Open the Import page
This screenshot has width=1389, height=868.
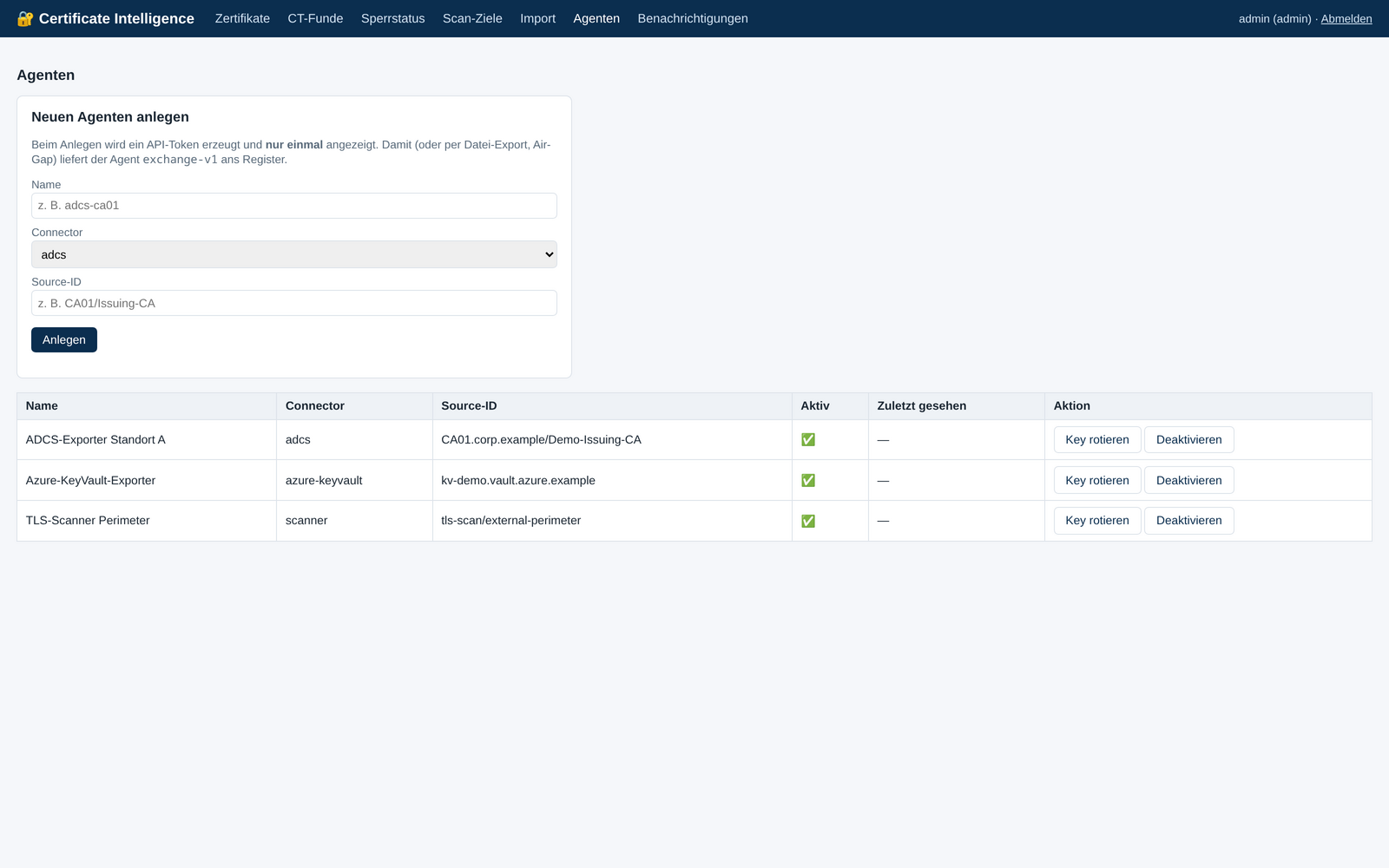[537, 18]
